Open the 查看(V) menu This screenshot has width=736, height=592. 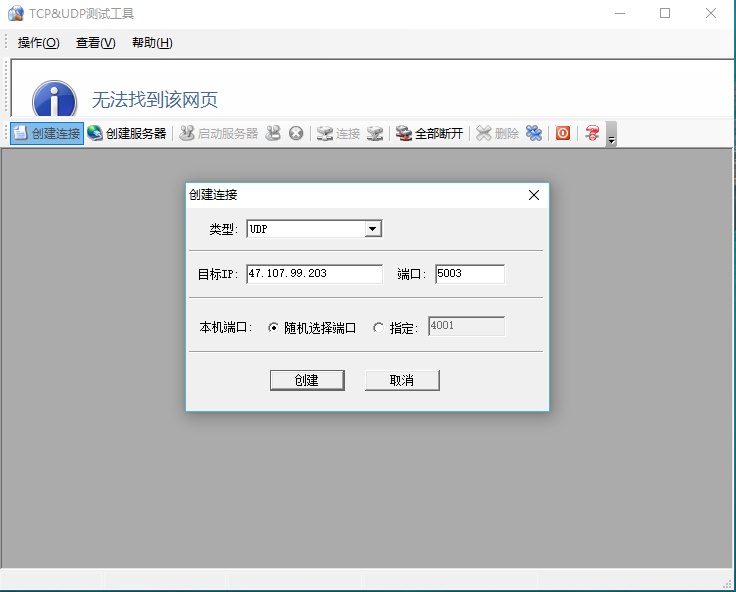[96, 43]
